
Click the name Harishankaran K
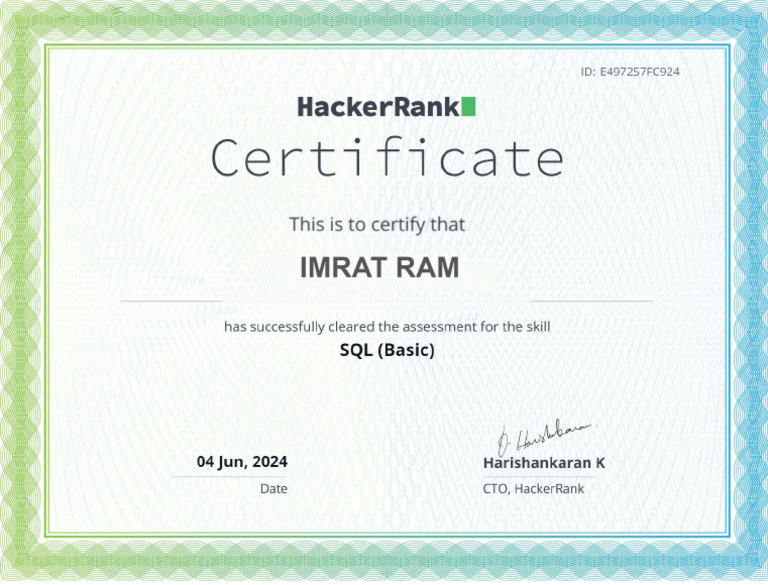tap(544, 463)
